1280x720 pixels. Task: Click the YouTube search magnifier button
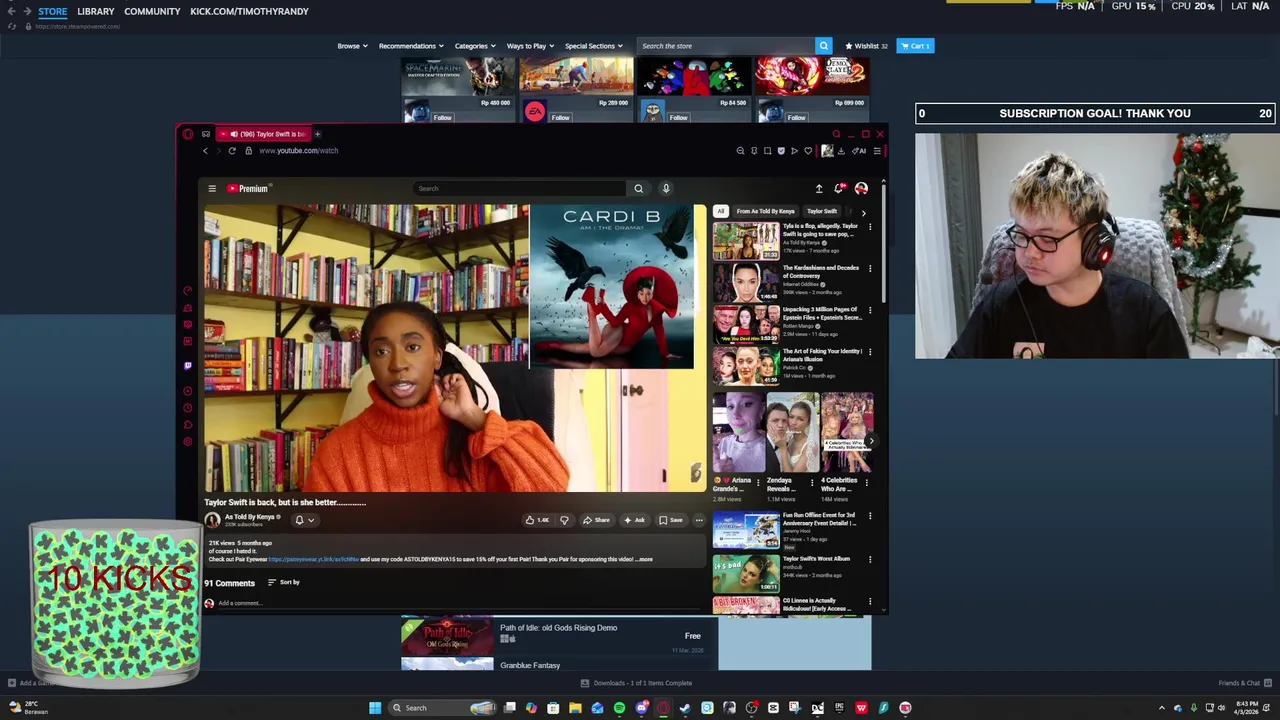tap(638, 188)
